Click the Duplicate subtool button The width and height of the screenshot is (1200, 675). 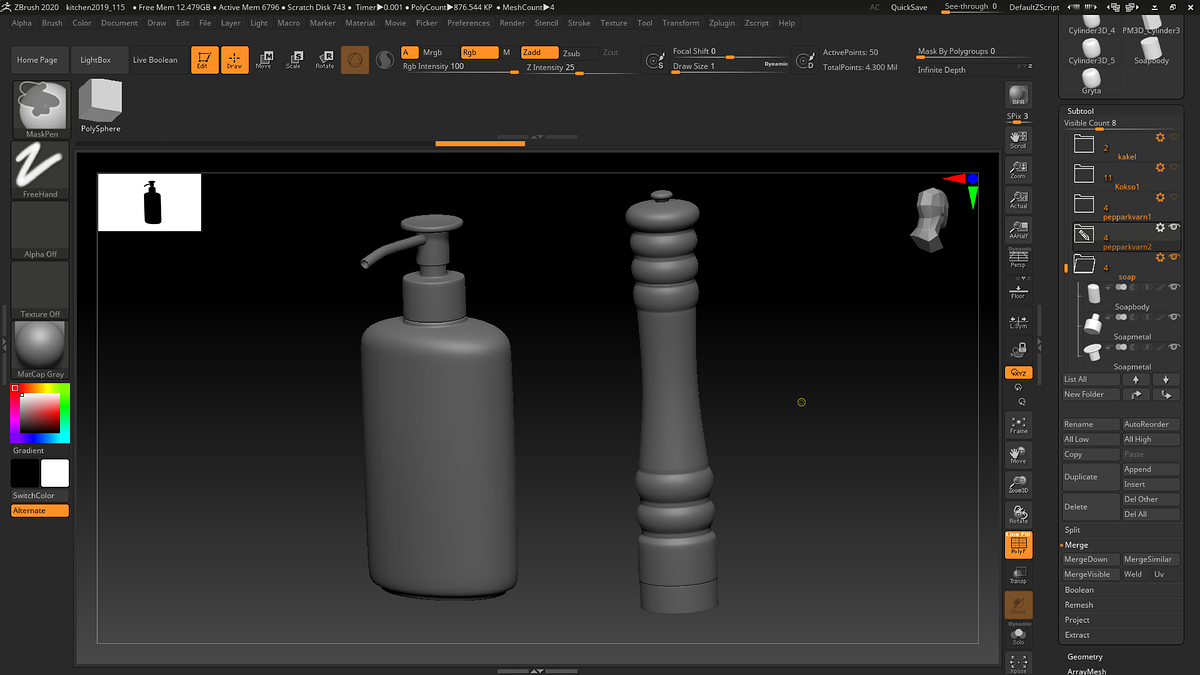tap(1091, 477)
